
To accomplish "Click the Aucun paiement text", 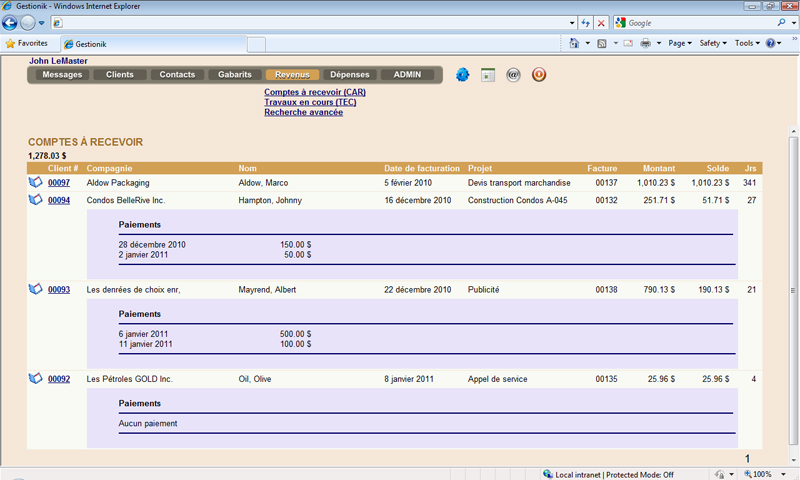I will coord(148,423).
